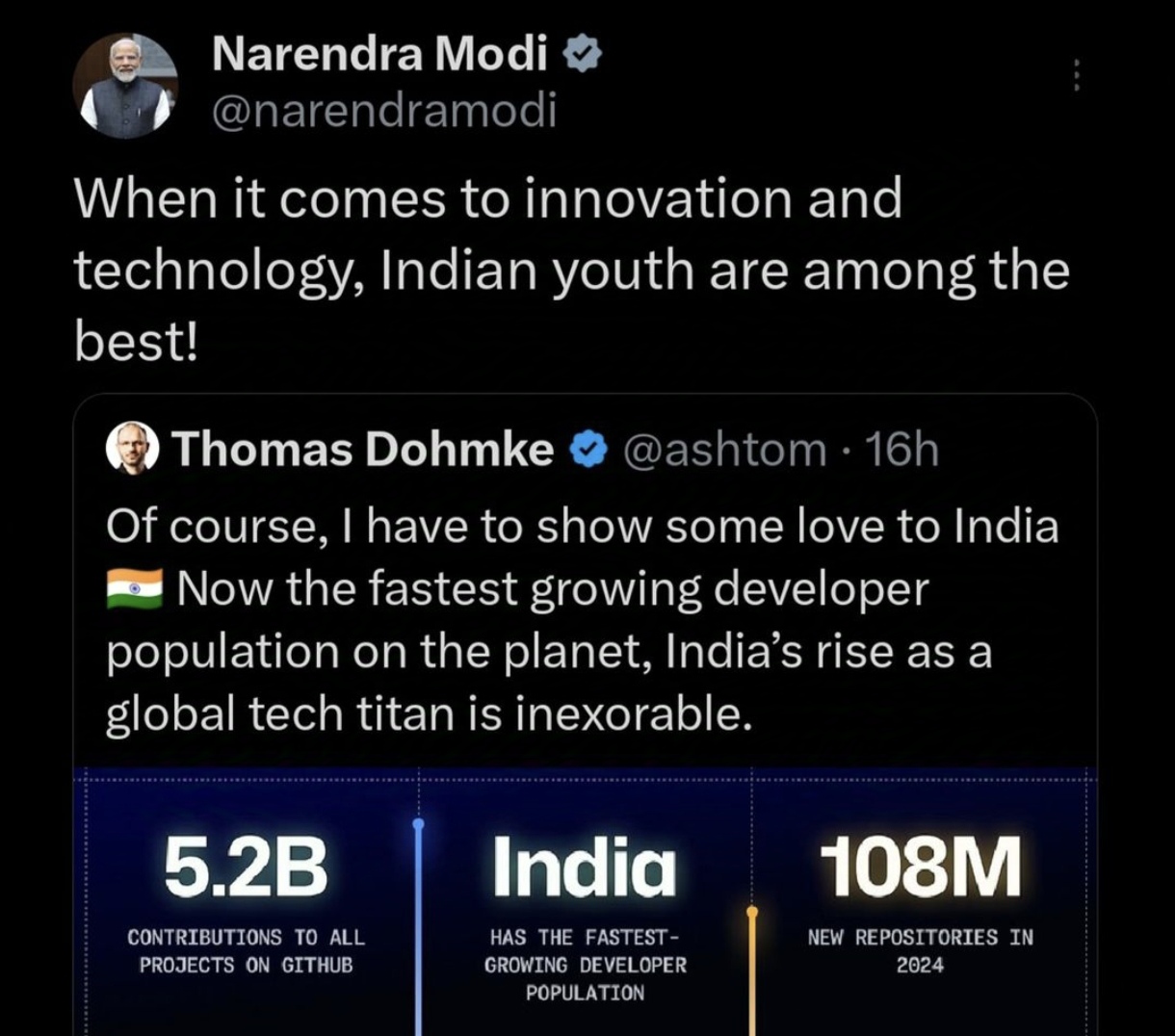Click the main tweet text about innovation
Screen dimensions: 1175x1036
571,271
